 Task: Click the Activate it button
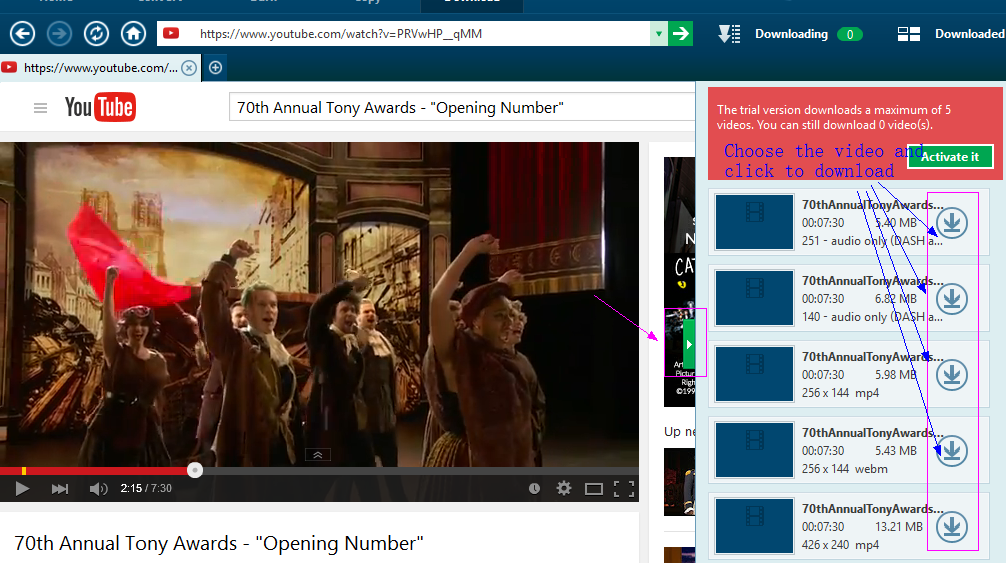click(950, 157)
